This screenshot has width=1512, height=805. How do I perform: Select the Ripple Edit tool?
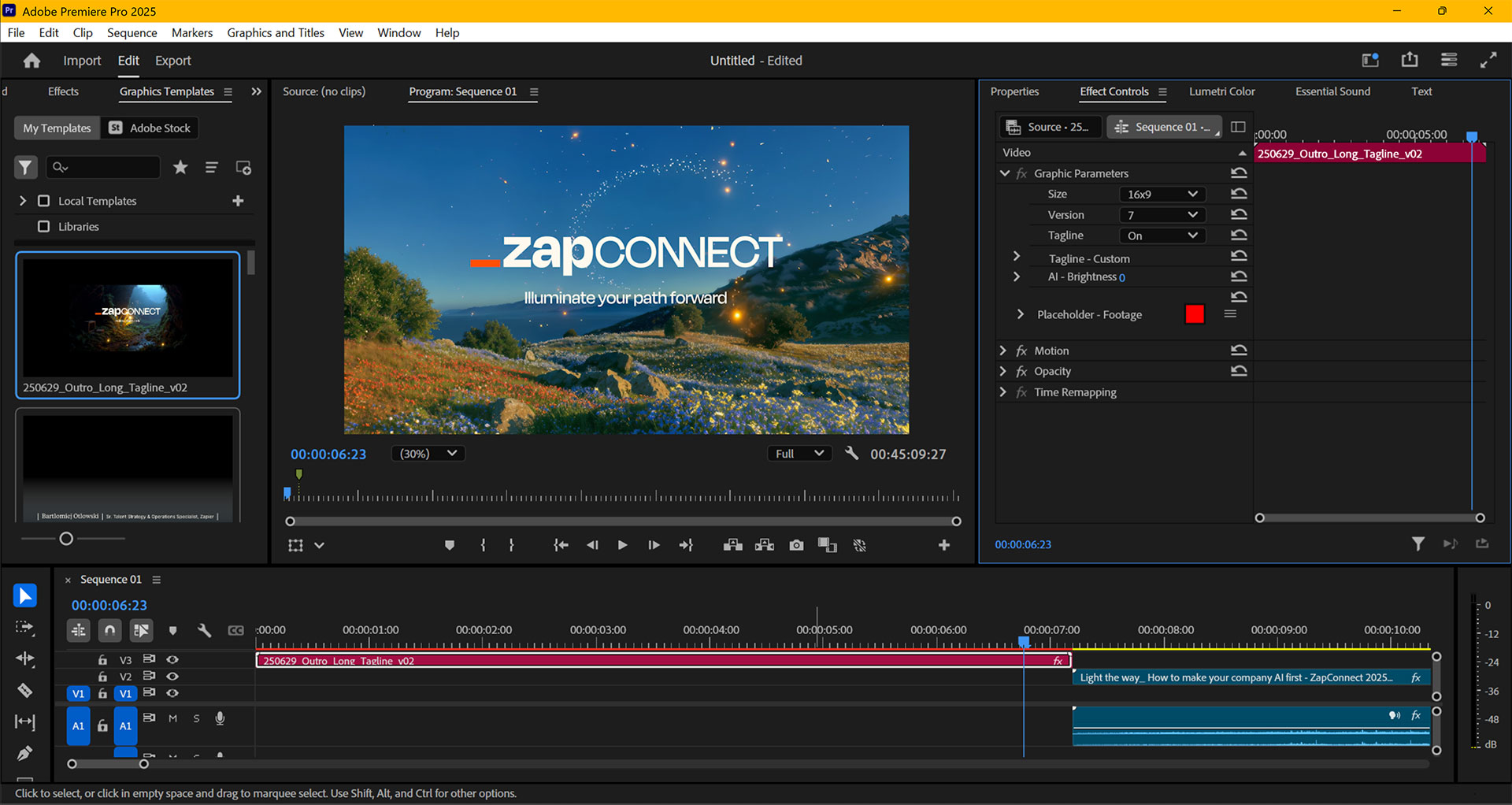point(25,659)
